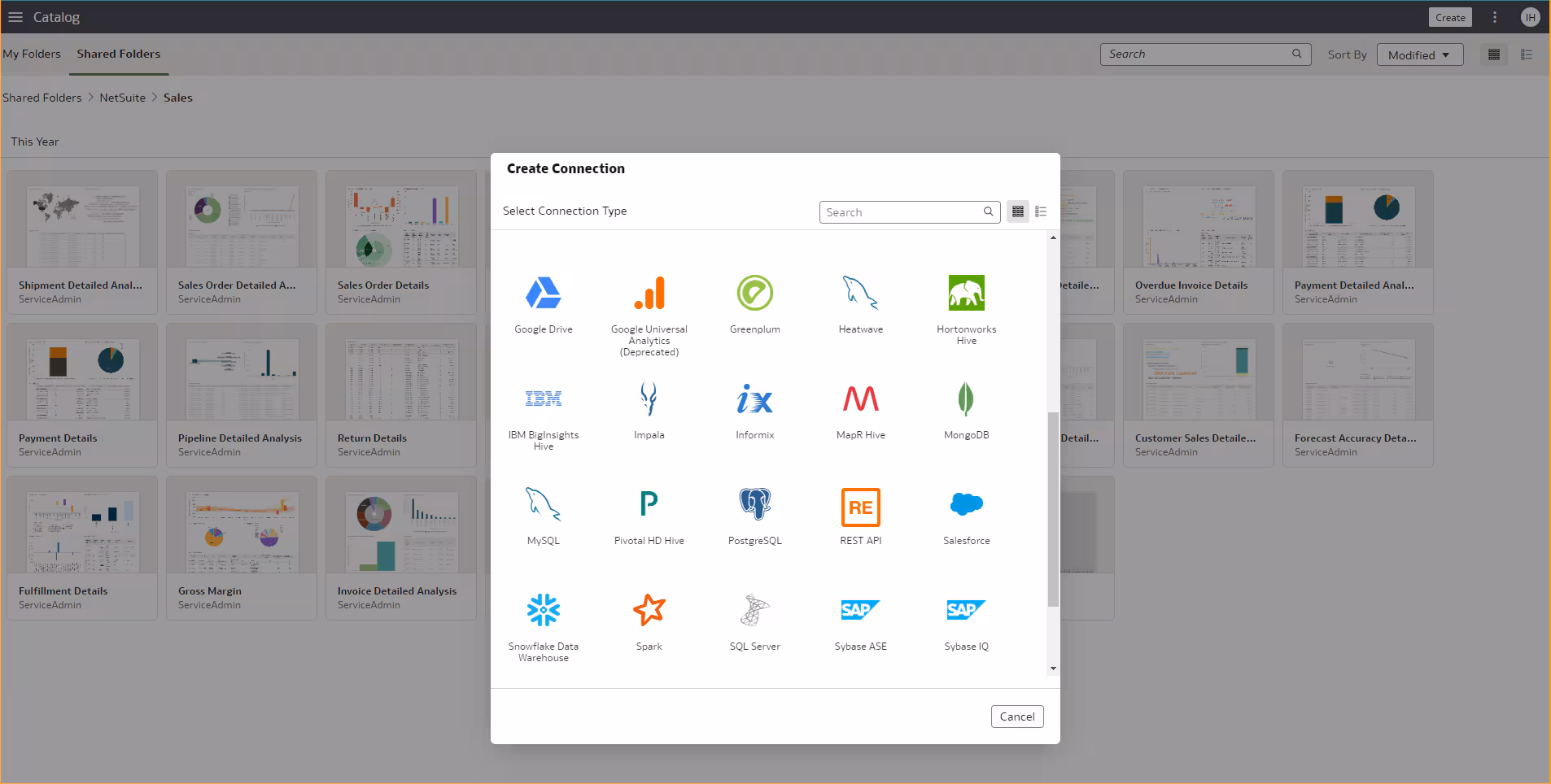Cancel the Create Connection dialog
1551x784 pixels.
[x=1017, y=716]
